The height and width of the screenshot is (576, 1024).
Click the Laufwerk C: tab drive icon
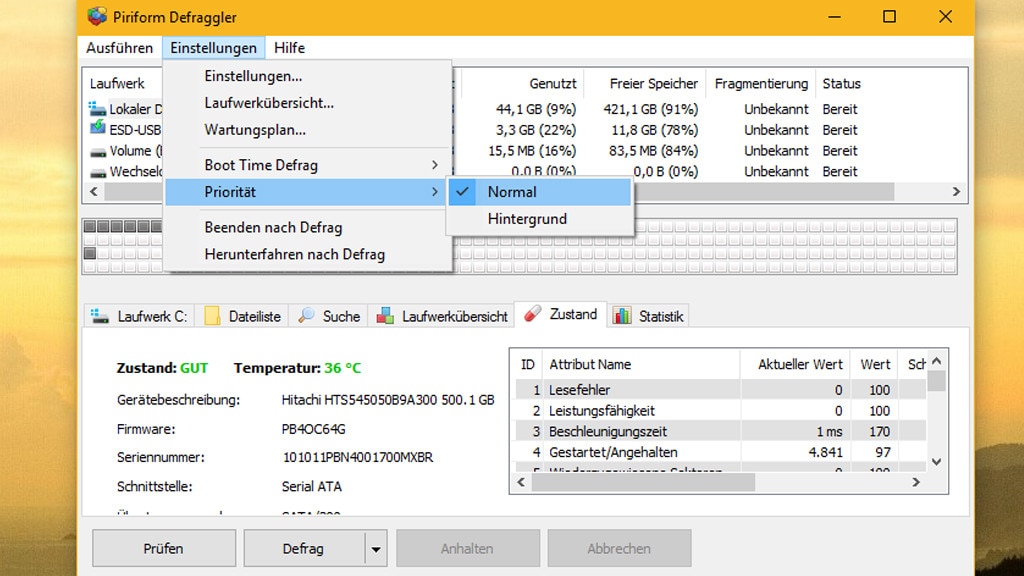(x=99, y=316)
